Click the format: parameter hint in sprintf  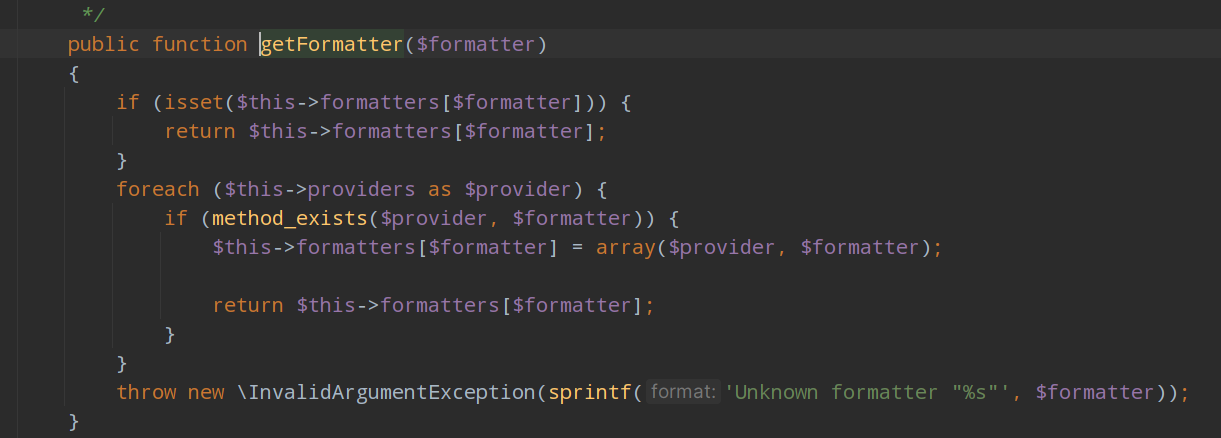point(683,393)
